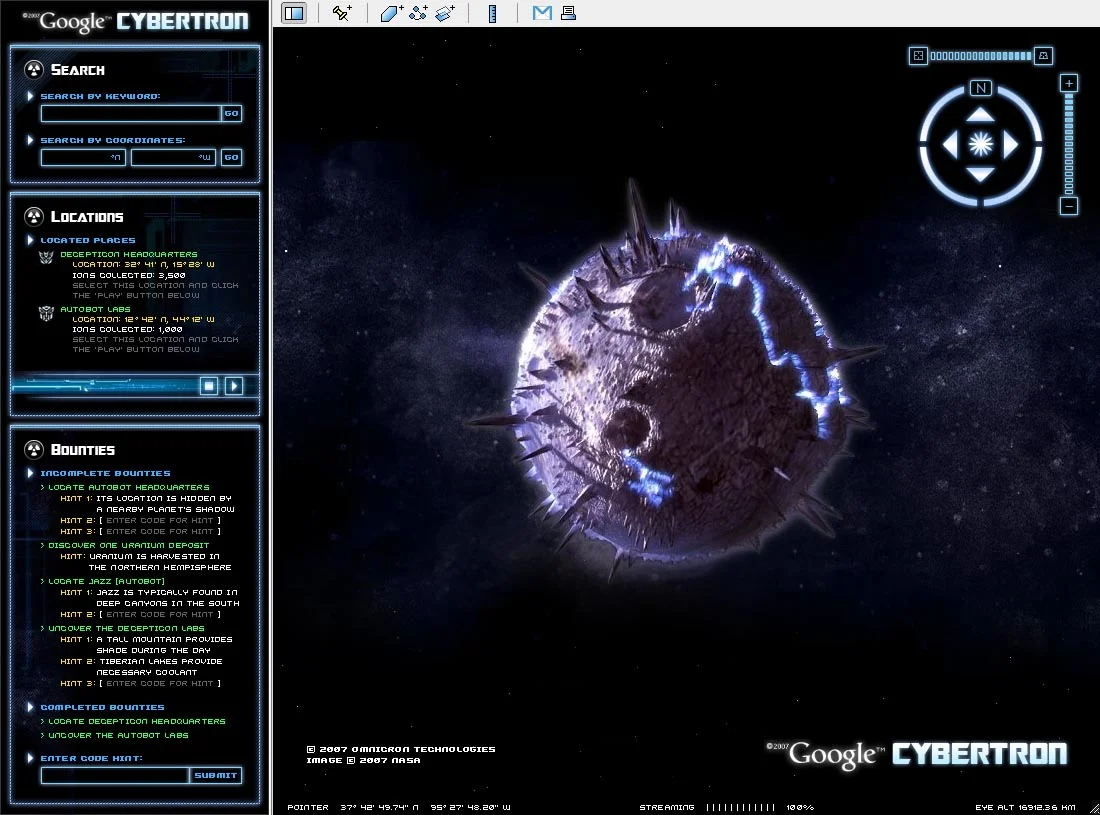Click the Eye Alt status readout

(1025, 807)
